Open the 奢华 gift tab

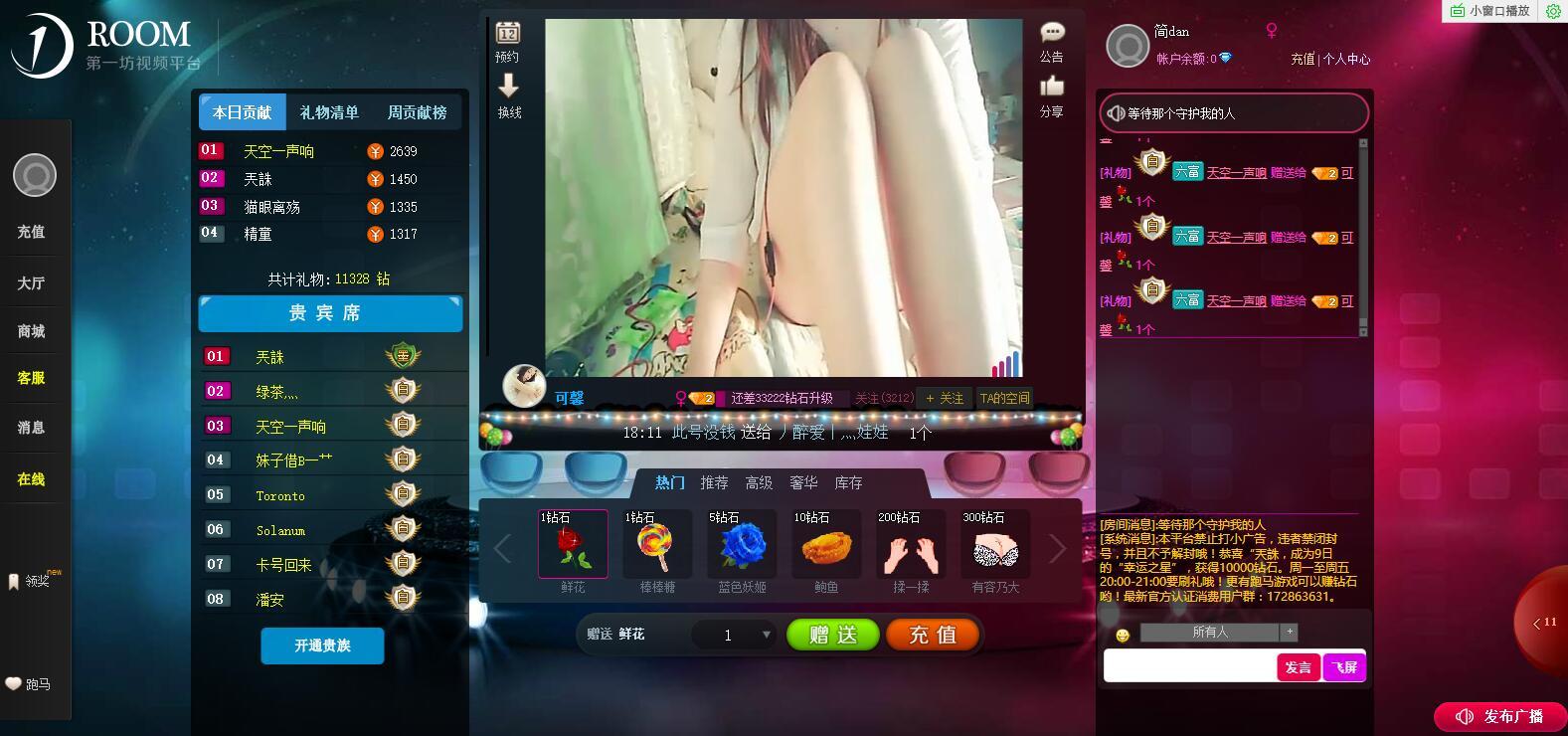pos(803,482)
